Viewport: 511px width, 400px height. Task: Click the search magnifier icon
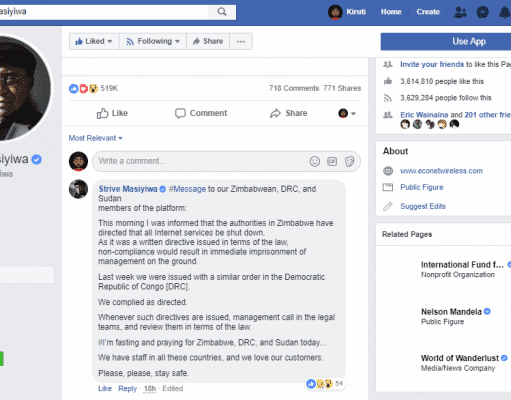tap(222, 12)
